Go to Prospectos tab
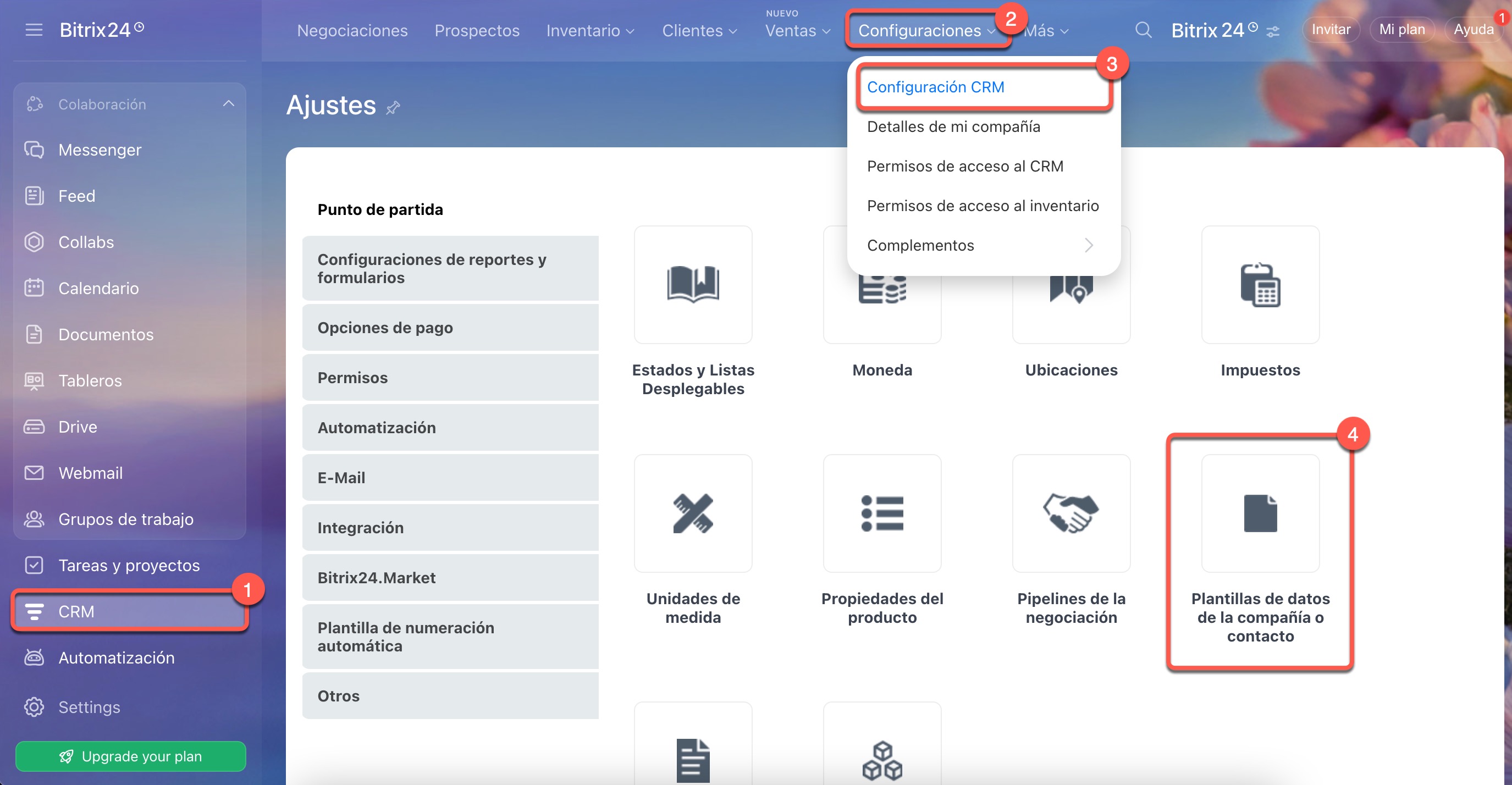The height and width of the screenshot is (785, 1512). [x=477, y=30]
